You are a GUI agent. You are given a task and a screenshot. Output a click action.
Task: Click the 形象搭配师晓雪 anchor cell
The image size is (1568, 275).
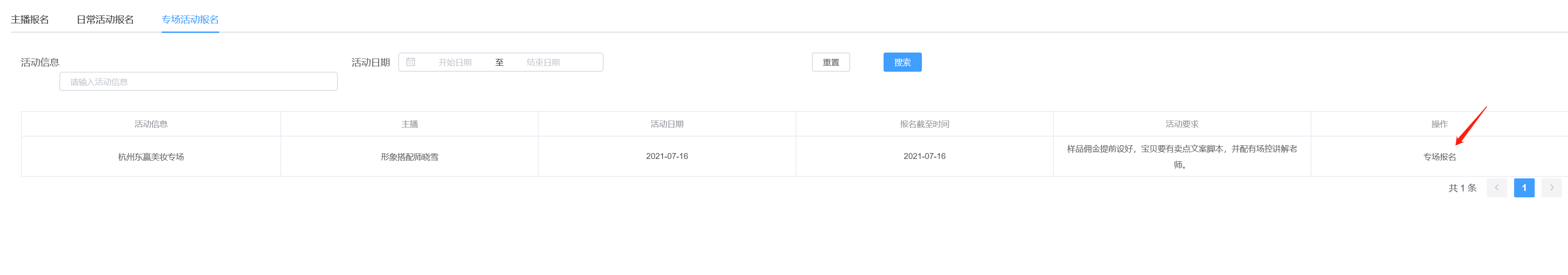(409, 156)
